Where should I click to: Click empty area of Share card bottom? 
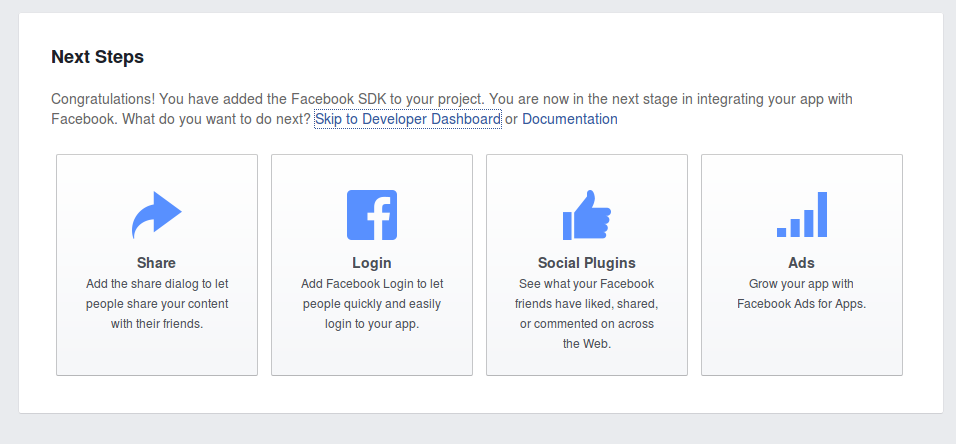click(157, 354)
